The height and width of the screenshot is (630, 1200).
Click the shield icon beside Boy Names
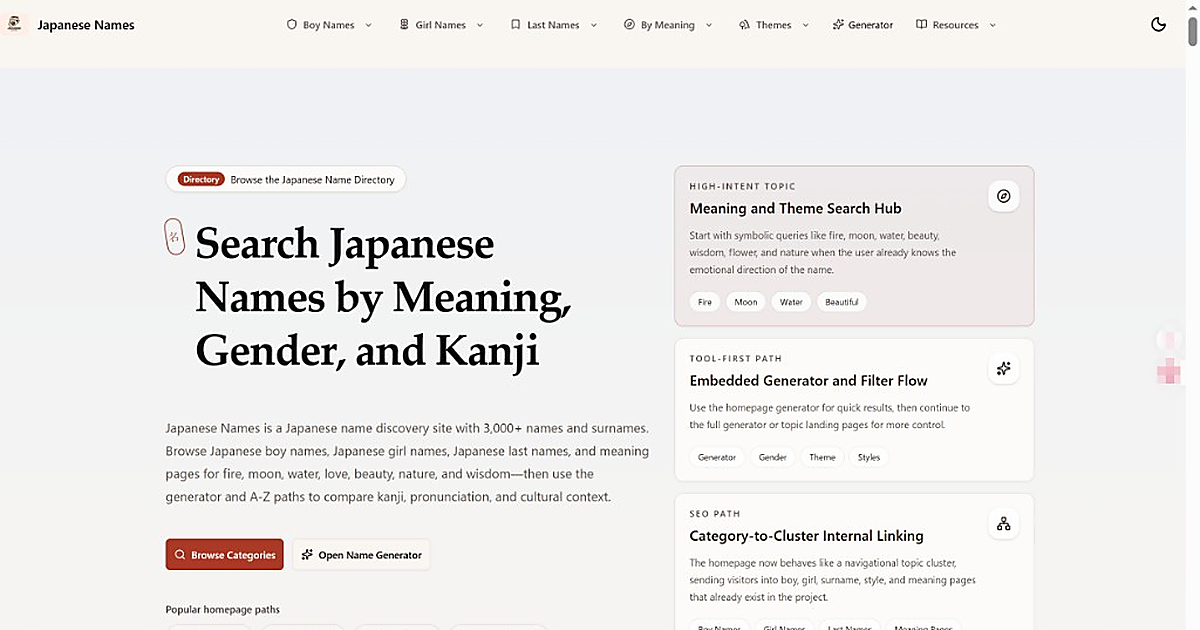point(292,25)
